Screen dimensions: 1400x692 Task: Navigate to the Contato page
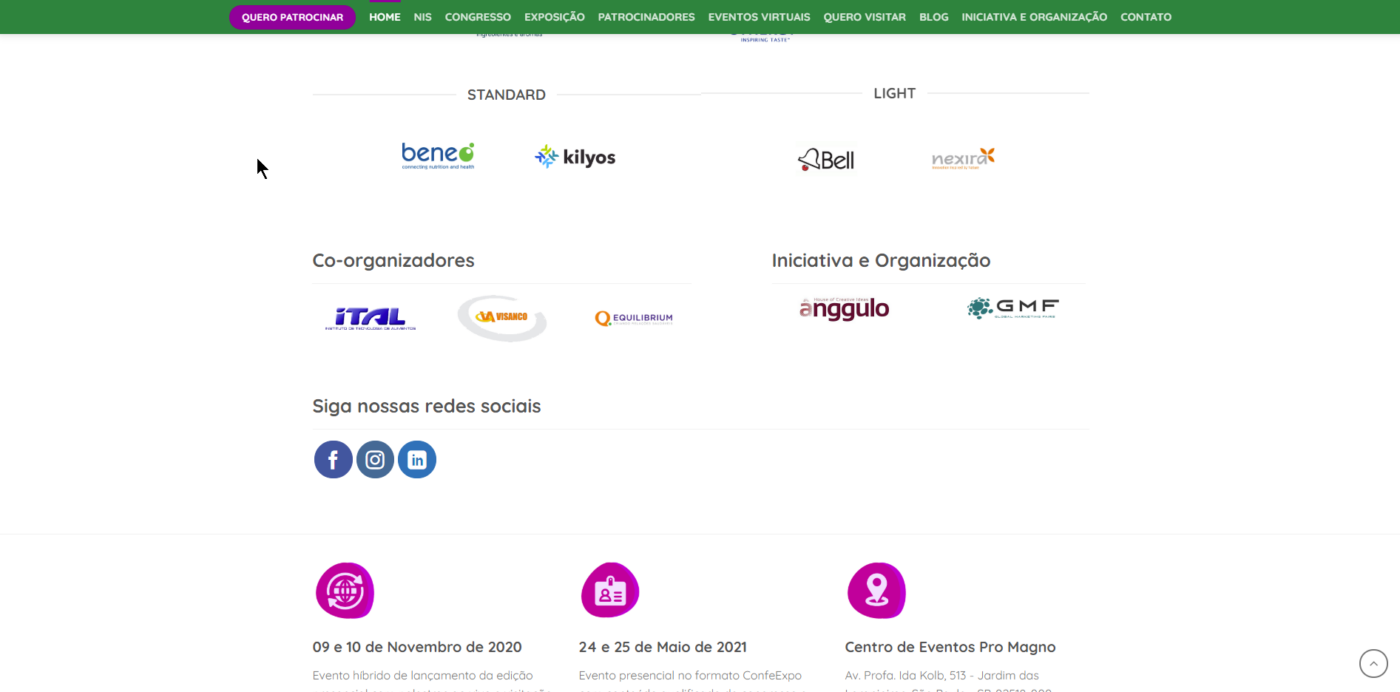point(1145,17)
